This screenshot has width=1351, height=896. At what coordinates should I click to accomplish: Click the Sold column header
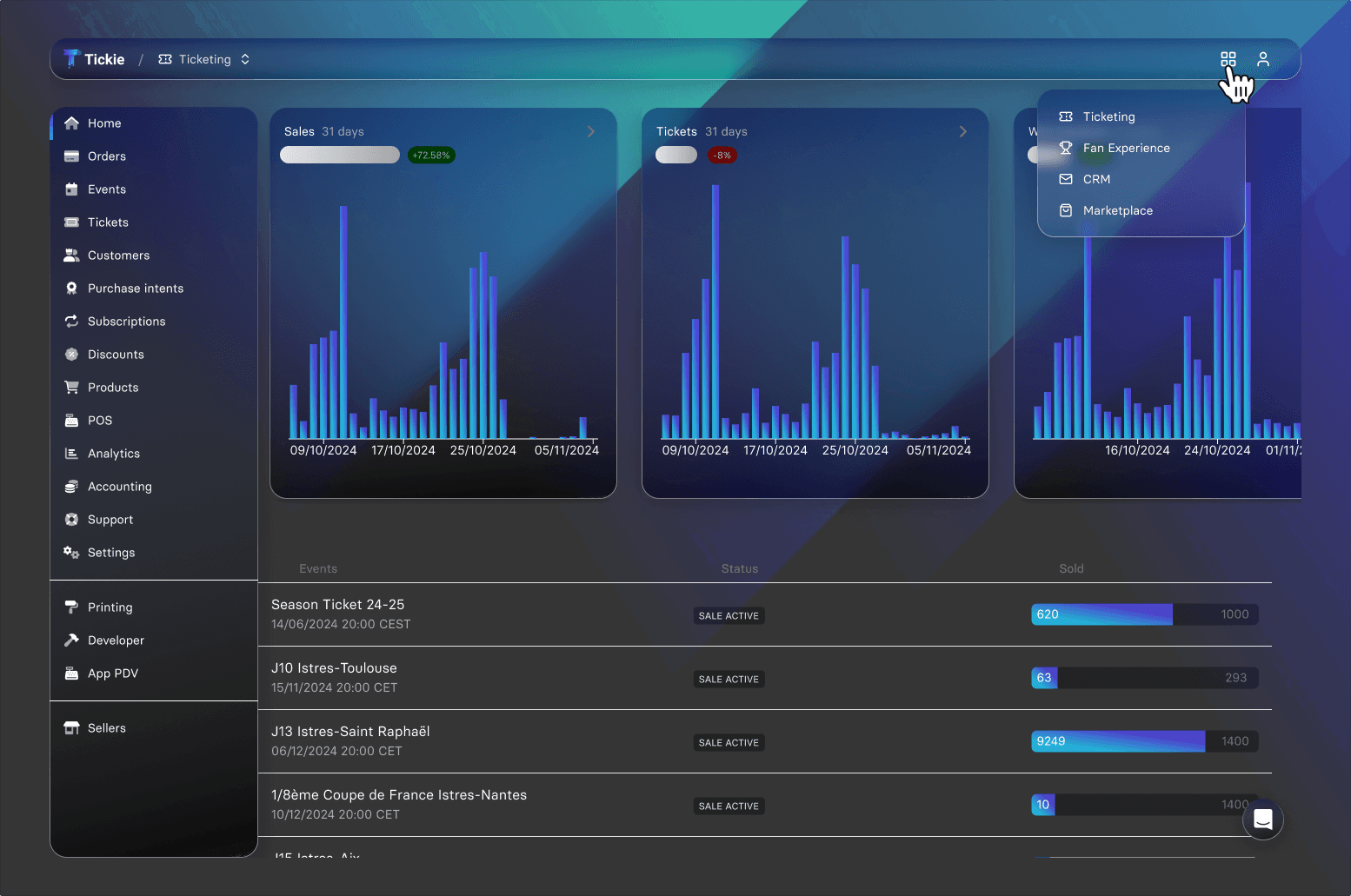(x=1071, y=568)
